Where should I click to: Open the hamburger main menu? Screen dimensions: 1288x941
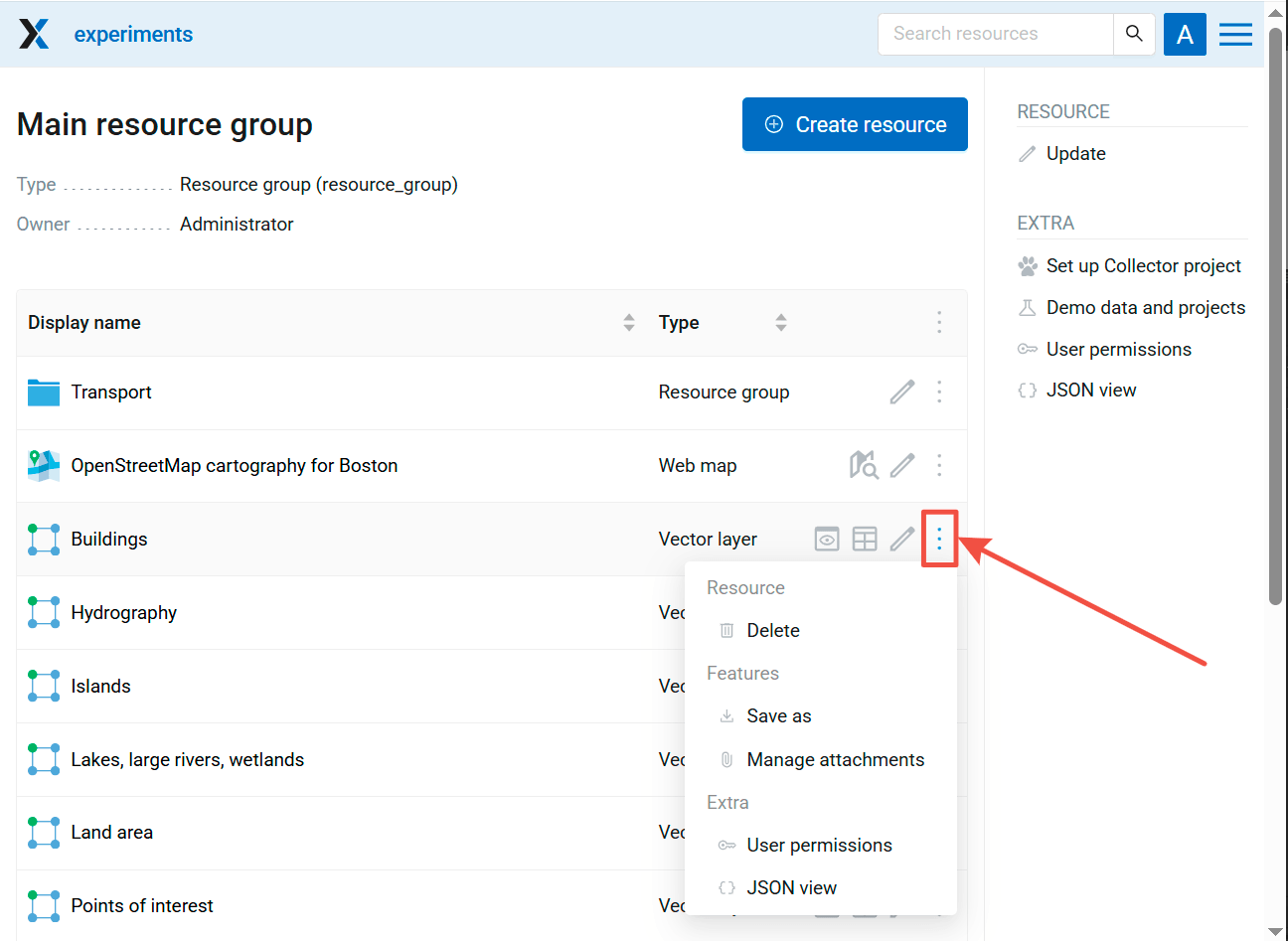point(1235,34)
